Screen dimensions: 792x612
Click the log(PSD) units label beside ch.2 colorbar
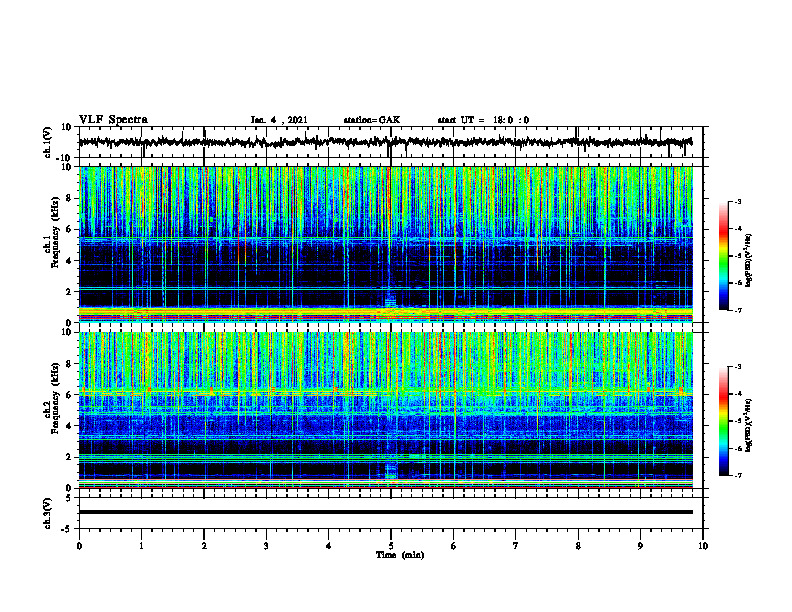[x=750, y=425]
